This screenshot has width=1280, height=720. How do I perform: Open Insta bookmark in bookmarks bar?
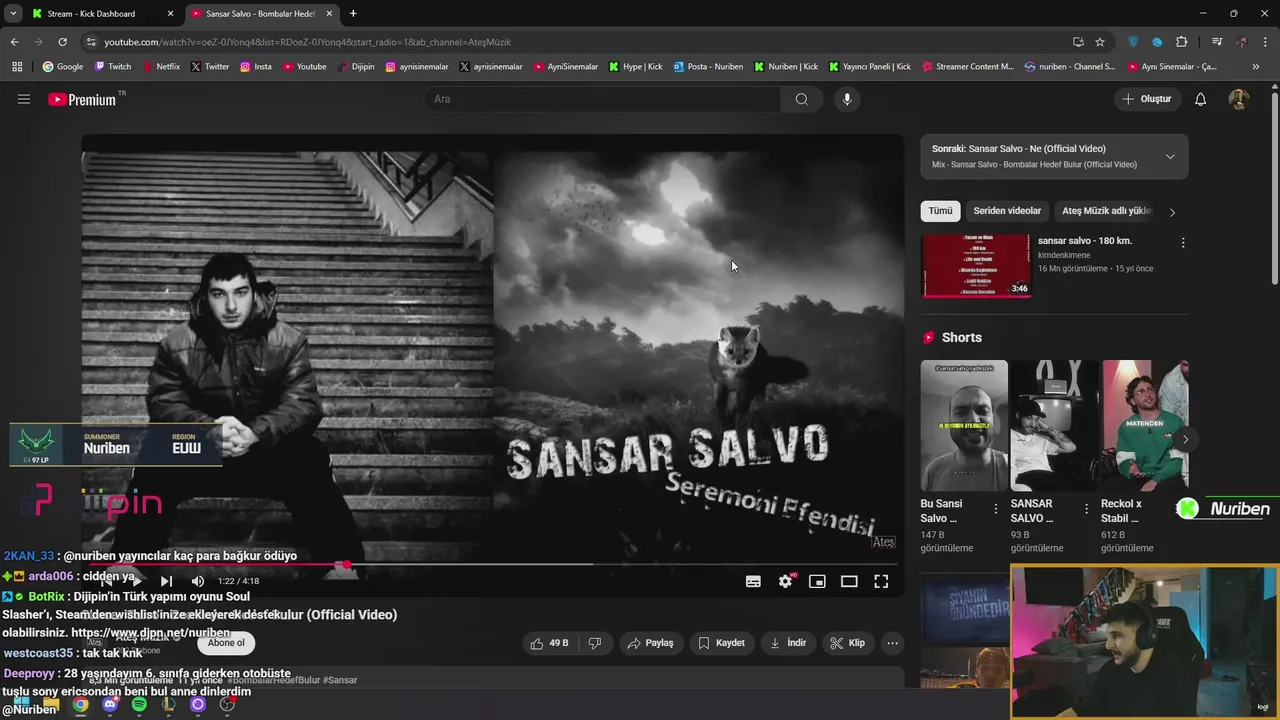[255, 66]
